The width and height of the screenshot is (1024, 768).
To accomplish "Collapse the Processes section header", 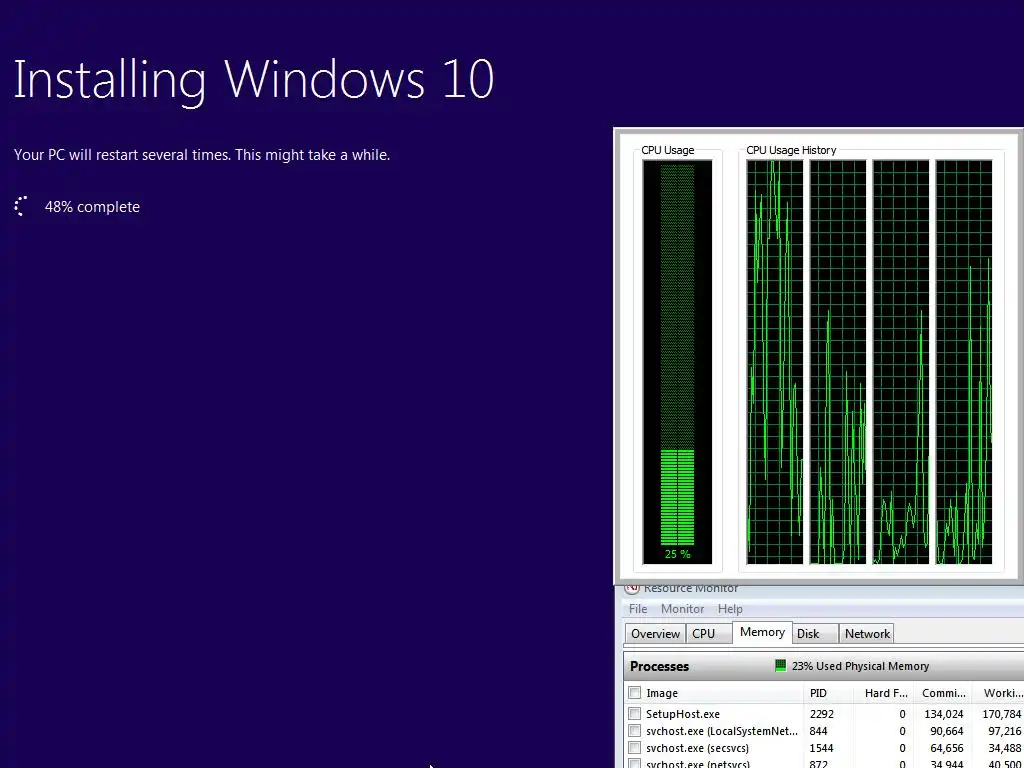I will [824, 666].
